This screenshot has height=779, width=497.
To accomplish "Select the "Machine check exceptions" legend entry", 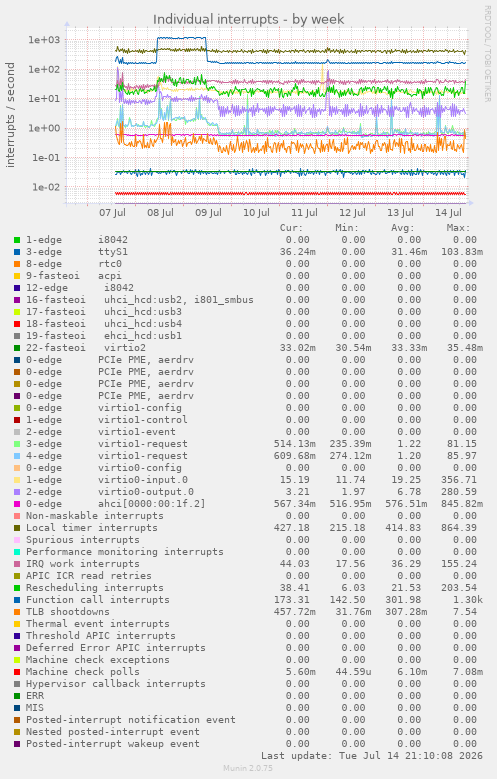I will (98, 660).
